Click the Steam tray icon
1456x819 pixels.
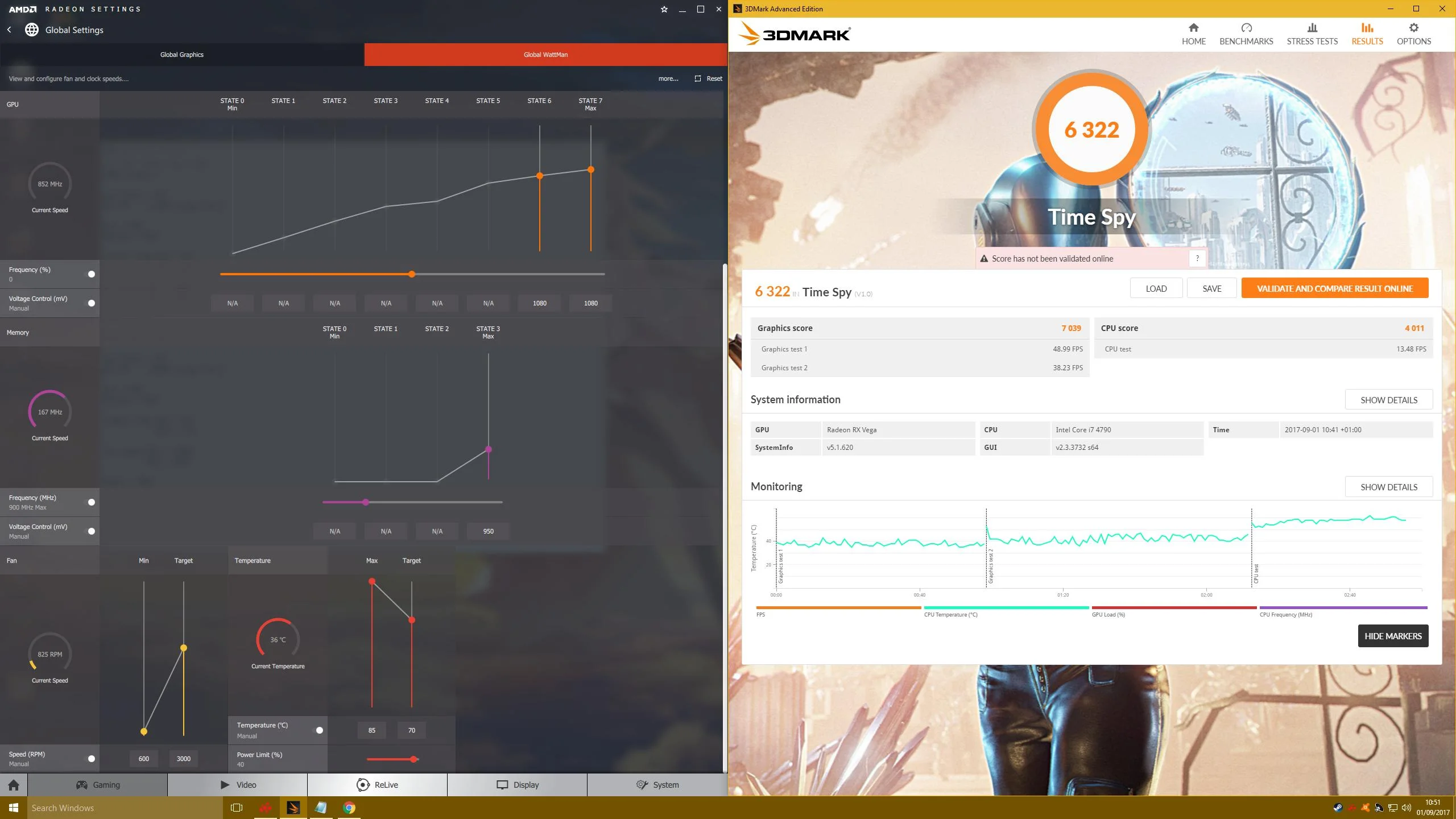1338,808
